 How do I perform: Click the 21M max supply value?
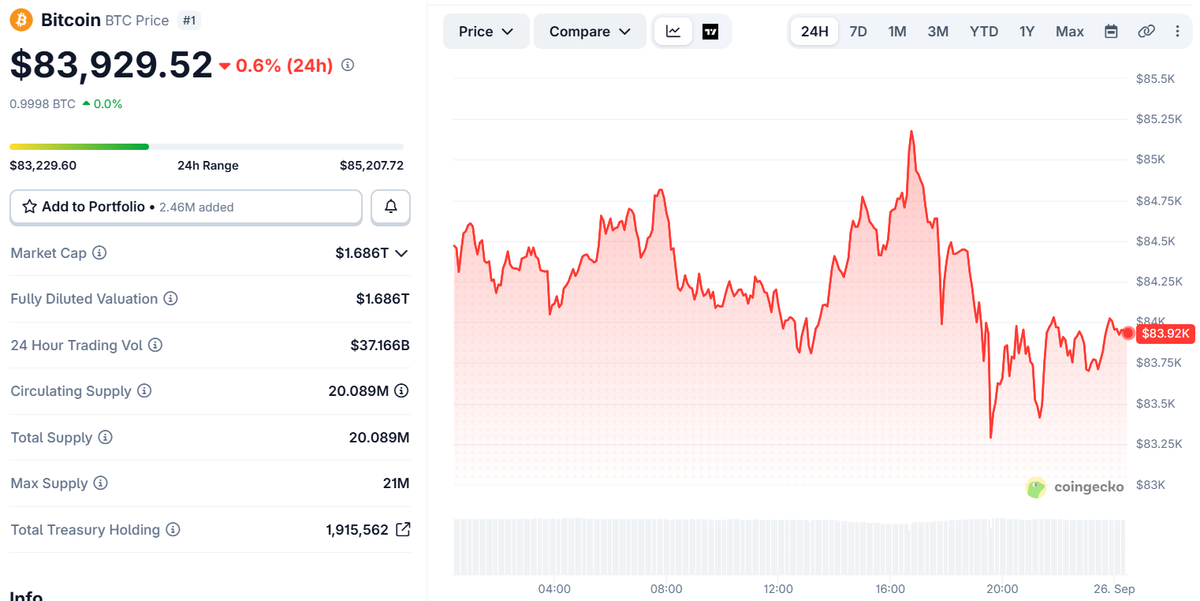click(396, 483)
